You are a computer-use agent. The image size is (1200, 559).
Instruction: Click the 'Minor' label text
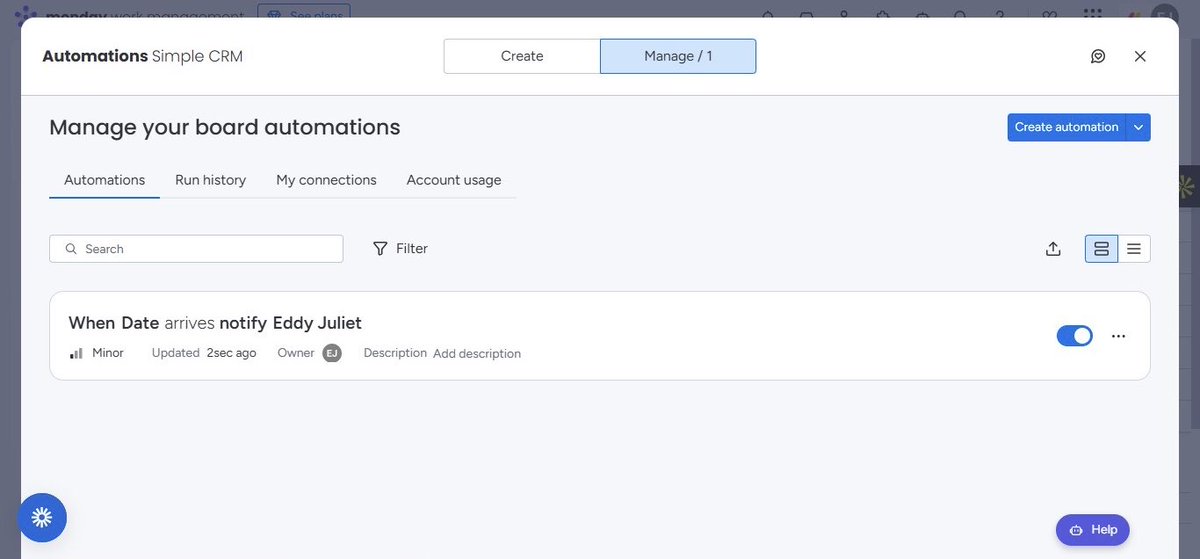coord(108,353)
